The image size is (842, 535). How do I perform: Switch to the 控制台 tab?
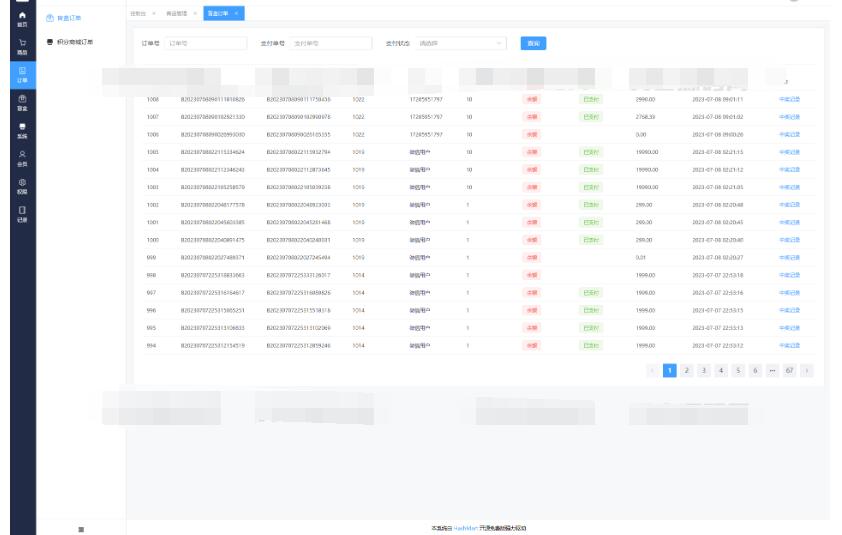(x=137, y=13)
